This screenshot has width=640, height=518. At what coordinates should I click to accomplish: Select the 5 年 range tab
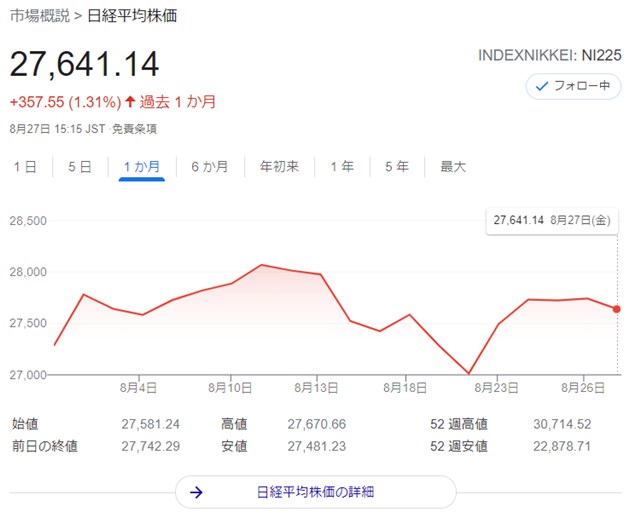pyautogui.click(x=397, y=167)
